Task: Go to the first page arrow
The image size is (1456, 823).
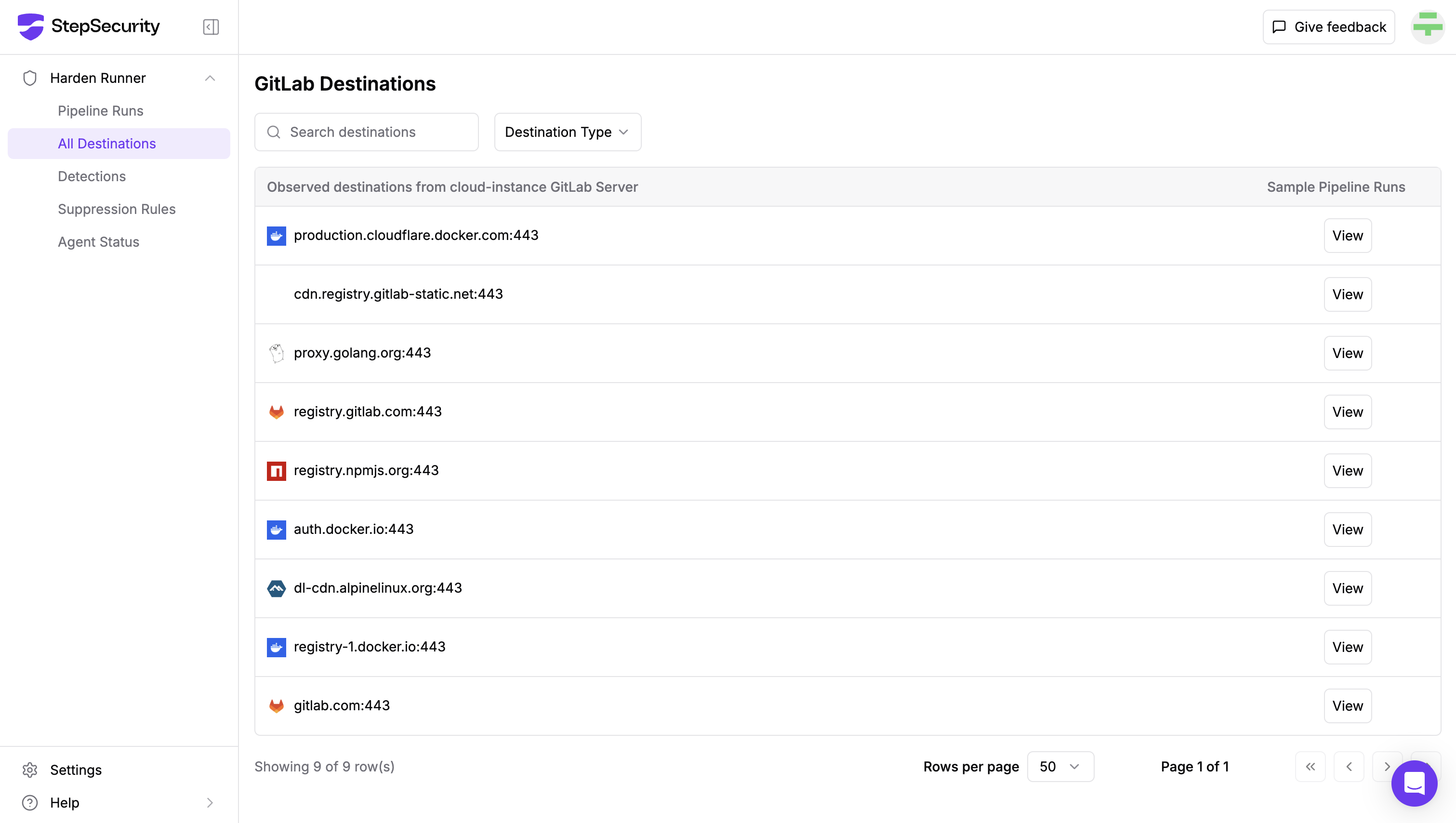Action: click(x=1310, y=767)
